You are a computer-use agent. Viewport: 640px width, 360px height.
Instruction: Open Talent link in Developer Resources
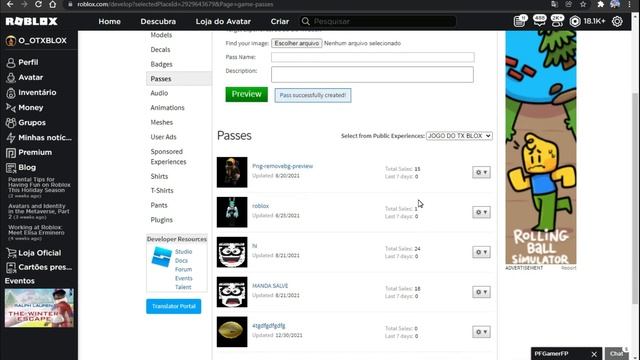tap(183, 287)
